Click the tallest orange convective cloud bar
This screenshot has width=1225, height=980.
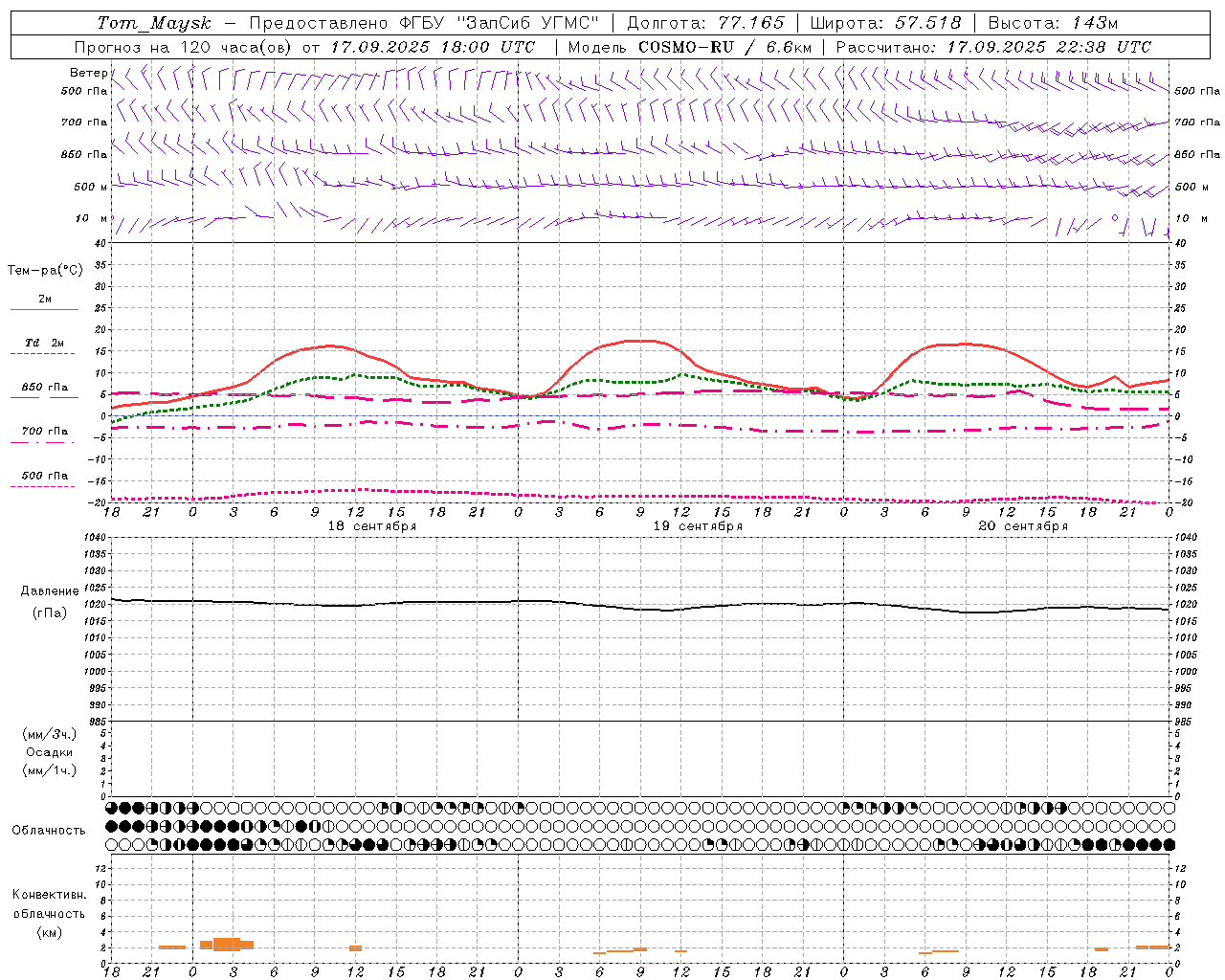click(x=227, y=944)
